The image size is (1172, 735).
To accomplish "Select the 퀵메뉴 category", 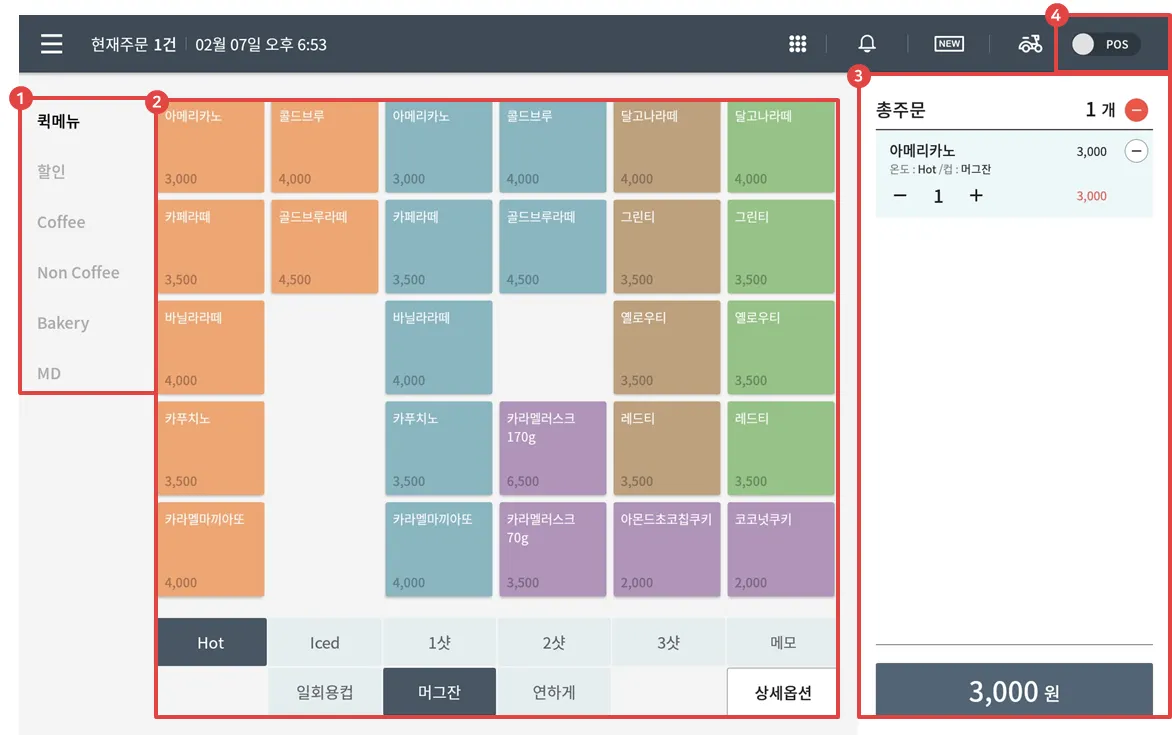I will tap(58, 121).
